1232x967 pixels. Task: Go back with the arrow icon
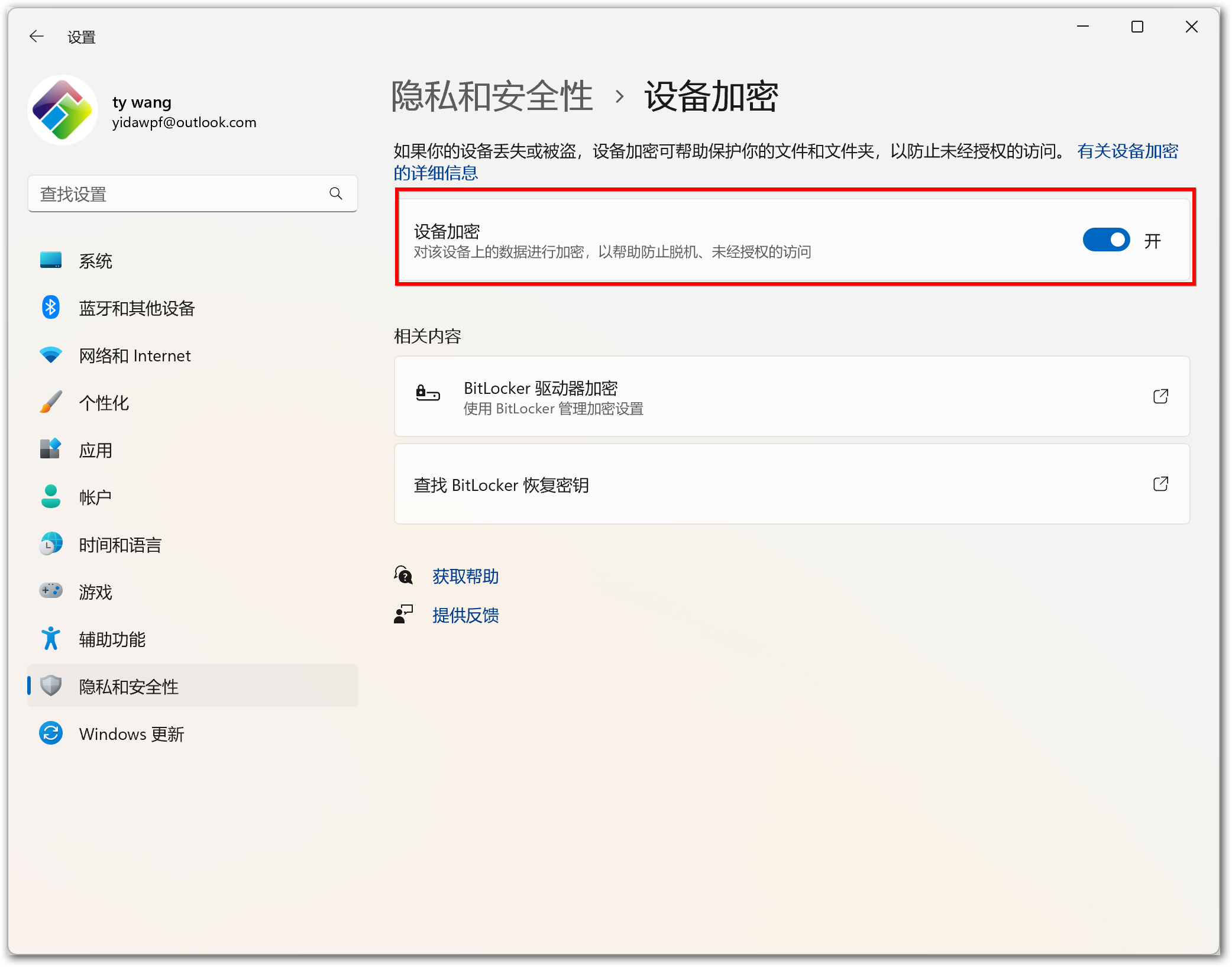37,37
